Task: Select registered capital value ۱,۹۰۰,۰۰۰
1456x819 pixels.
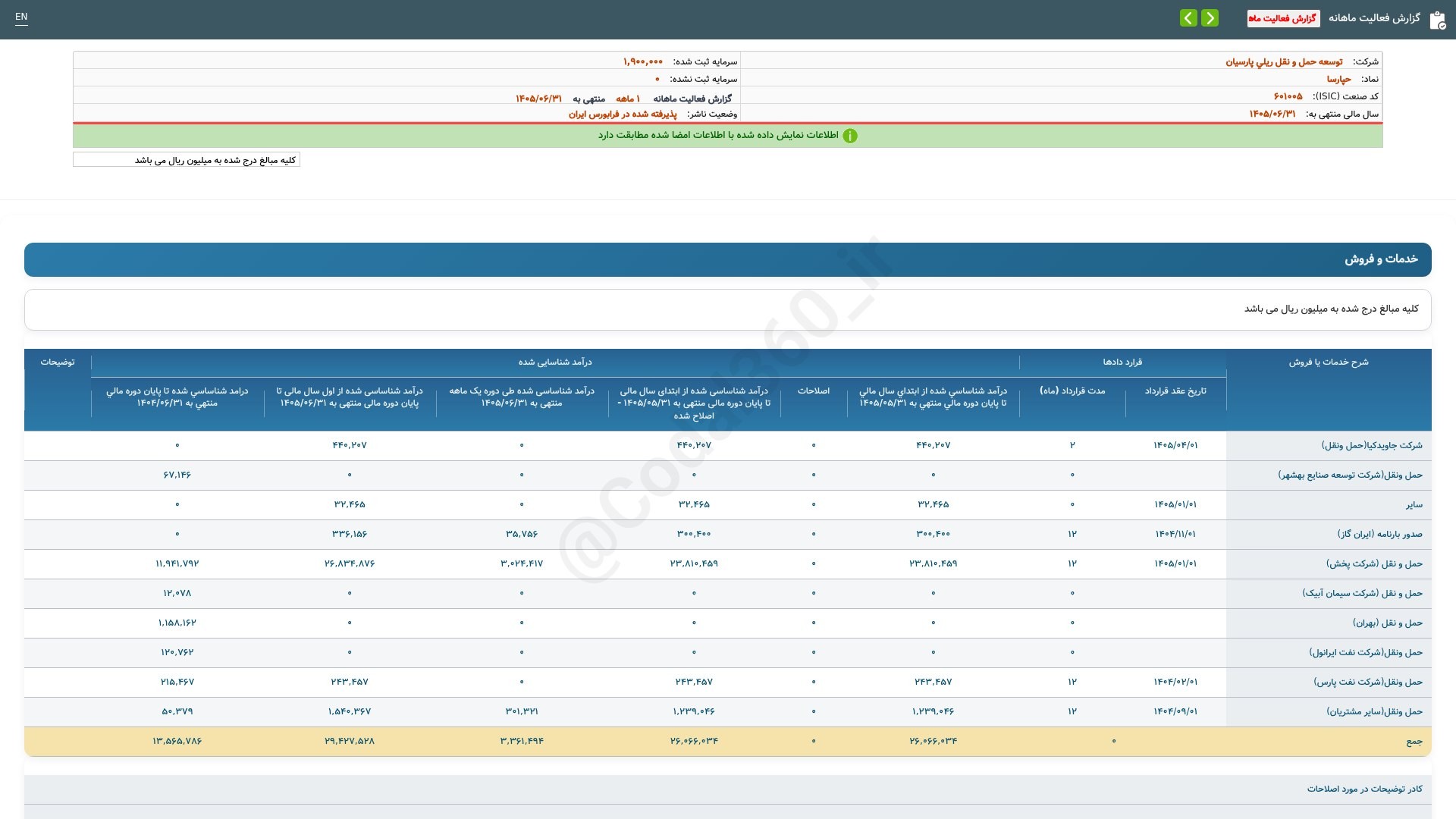Action: (643, 61)
